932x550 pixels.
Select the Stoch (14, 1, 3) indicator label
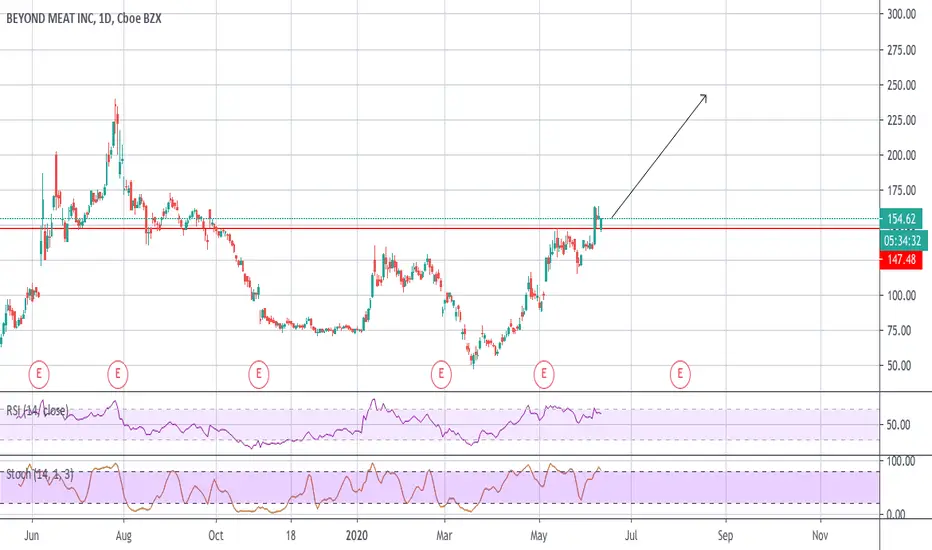coord(40,474)
